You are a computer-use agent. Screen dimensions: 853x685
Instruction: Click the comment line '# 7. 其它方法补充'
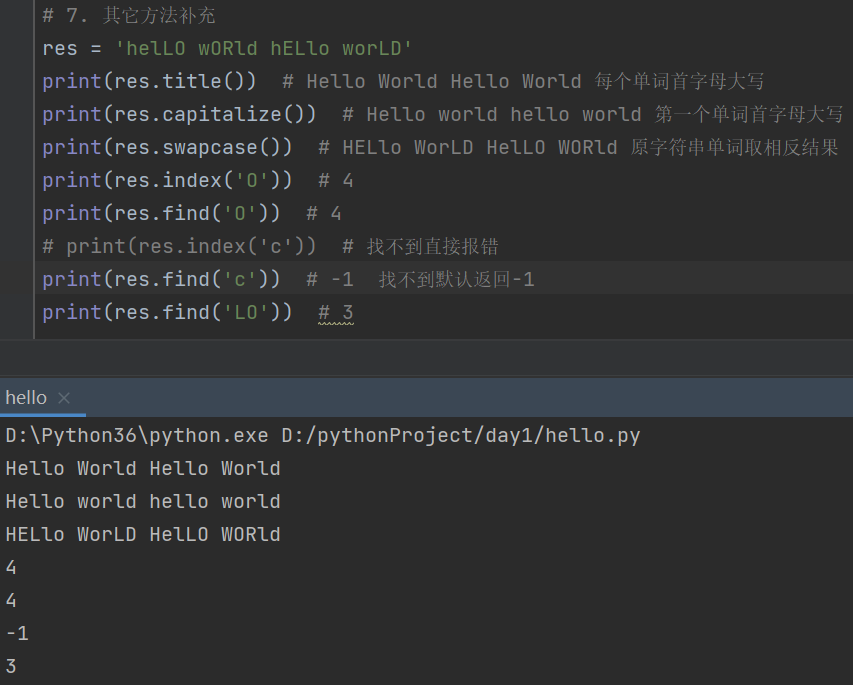click(129, 15)
